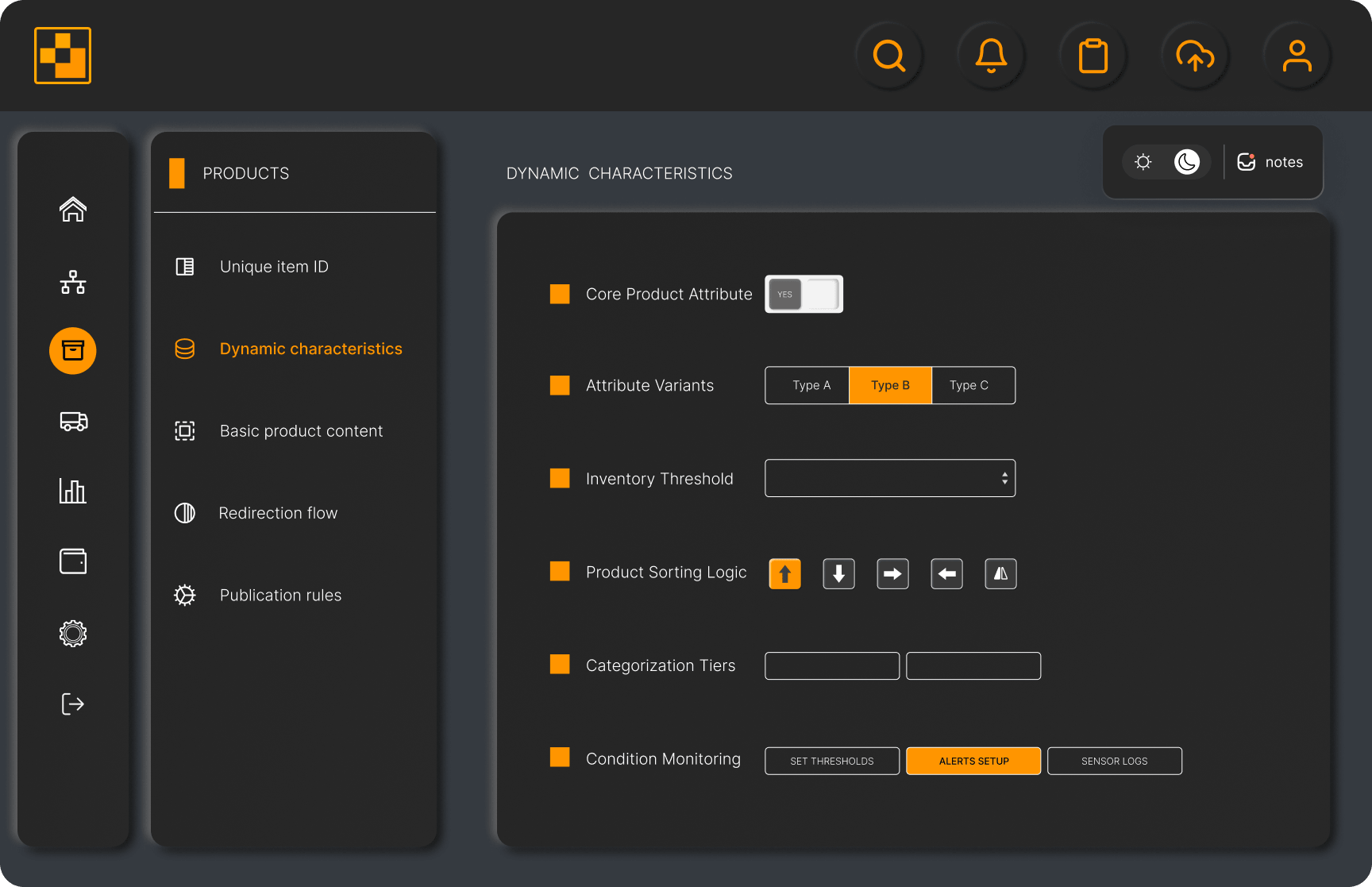Toggle the Core Product Attribute switch

point(804,294)
